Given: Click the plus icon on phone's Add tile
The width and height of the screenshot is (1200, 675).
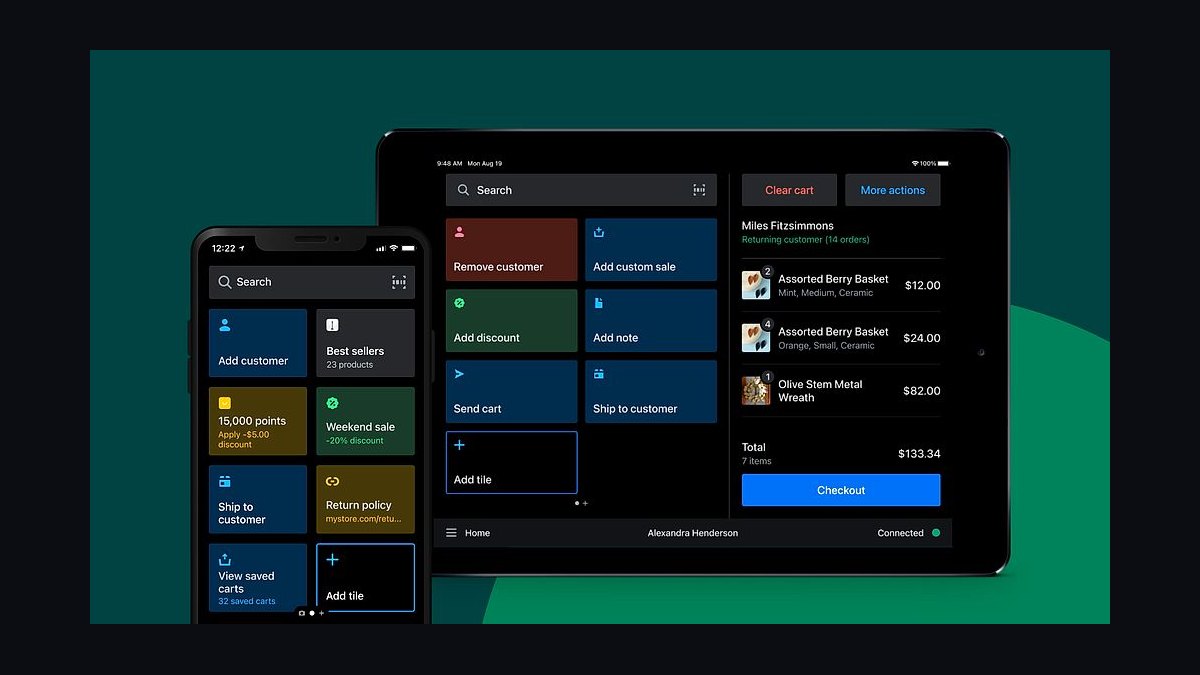Looking at the screenshot, I should [x=333, y=560].
